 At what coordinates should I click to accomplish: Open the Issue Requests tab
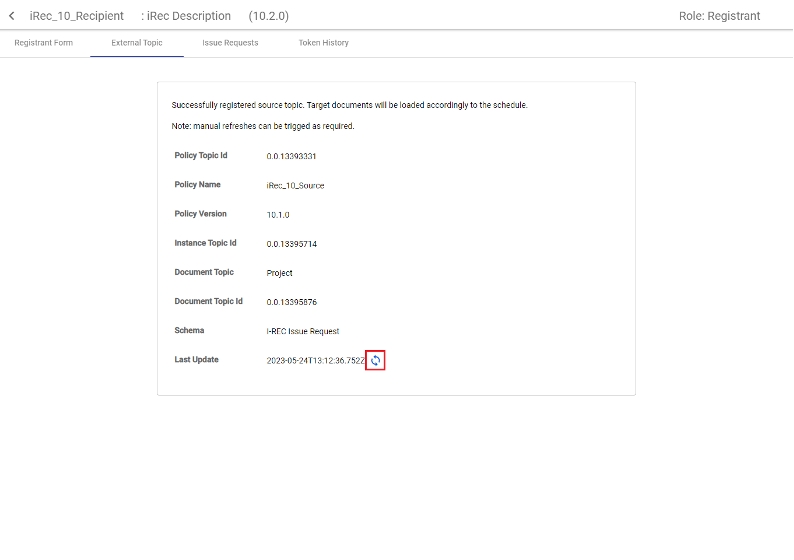pos(230,43)
